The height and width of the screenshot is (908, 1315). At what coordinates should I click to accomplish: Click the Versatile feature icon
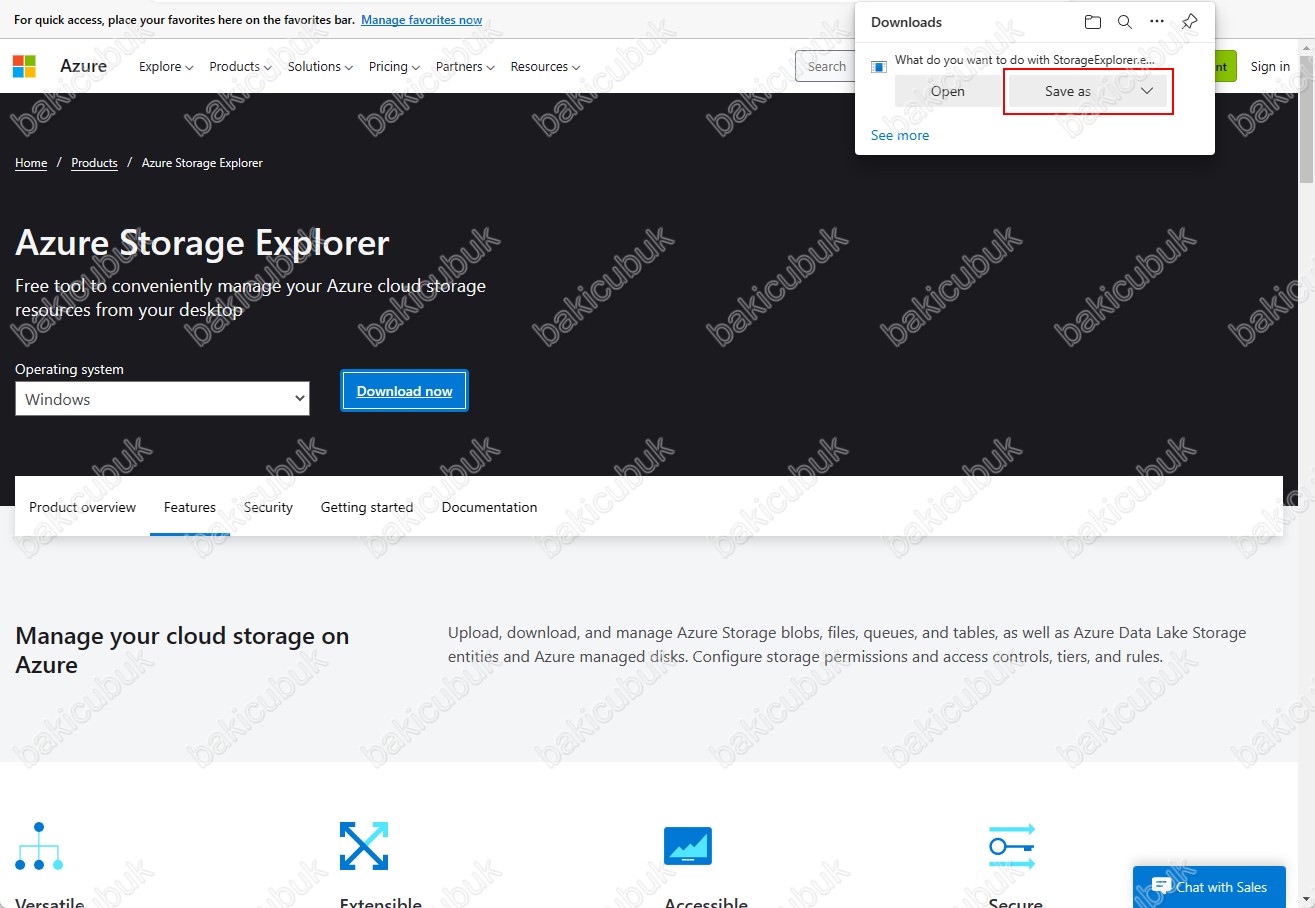pos(39,846)
